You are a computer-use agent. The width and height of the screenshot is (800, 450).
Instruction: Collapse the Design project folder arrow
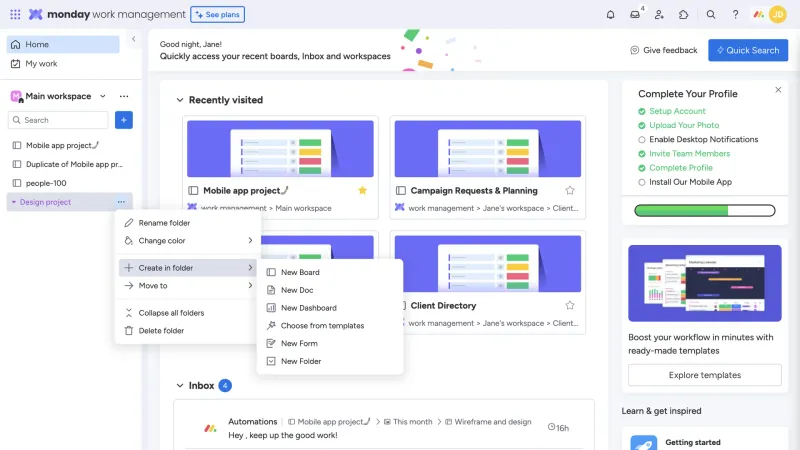14,202
